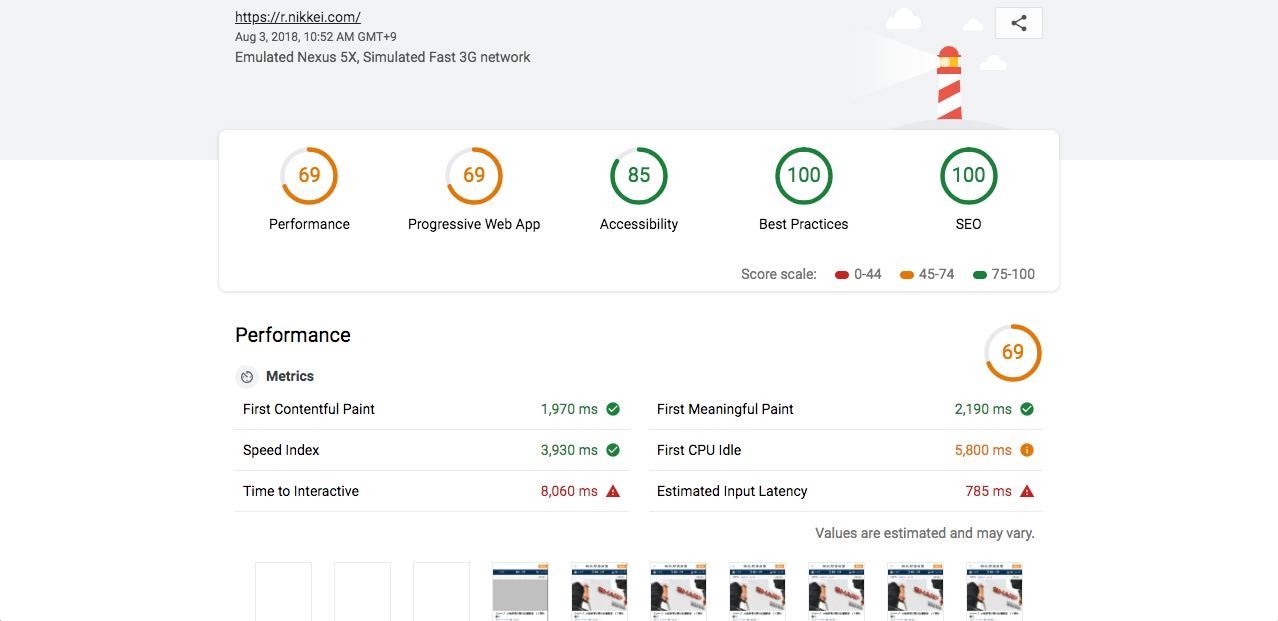Image resolution: width=1278 pixels, height=621 pixels.
Task: Jump to Progressive Web App category label
Action: 474,224
